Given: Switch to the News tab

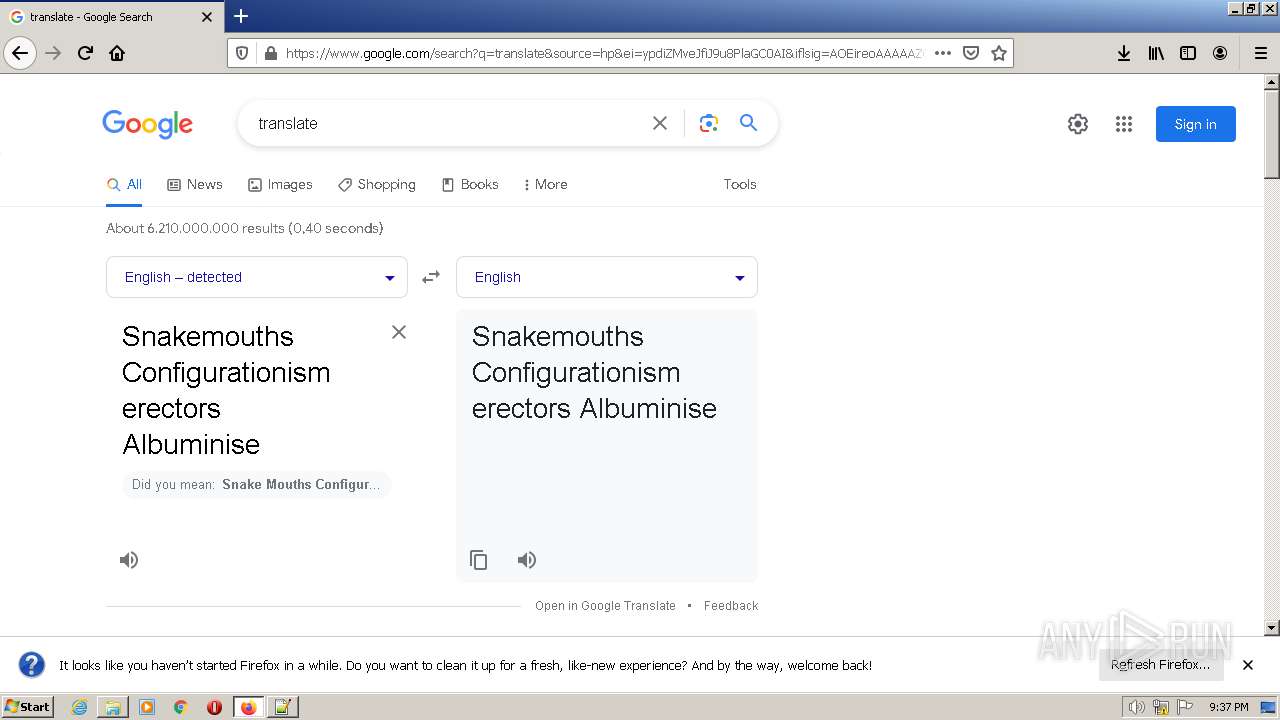Looking at the screenshot, I should click(195, 184).
